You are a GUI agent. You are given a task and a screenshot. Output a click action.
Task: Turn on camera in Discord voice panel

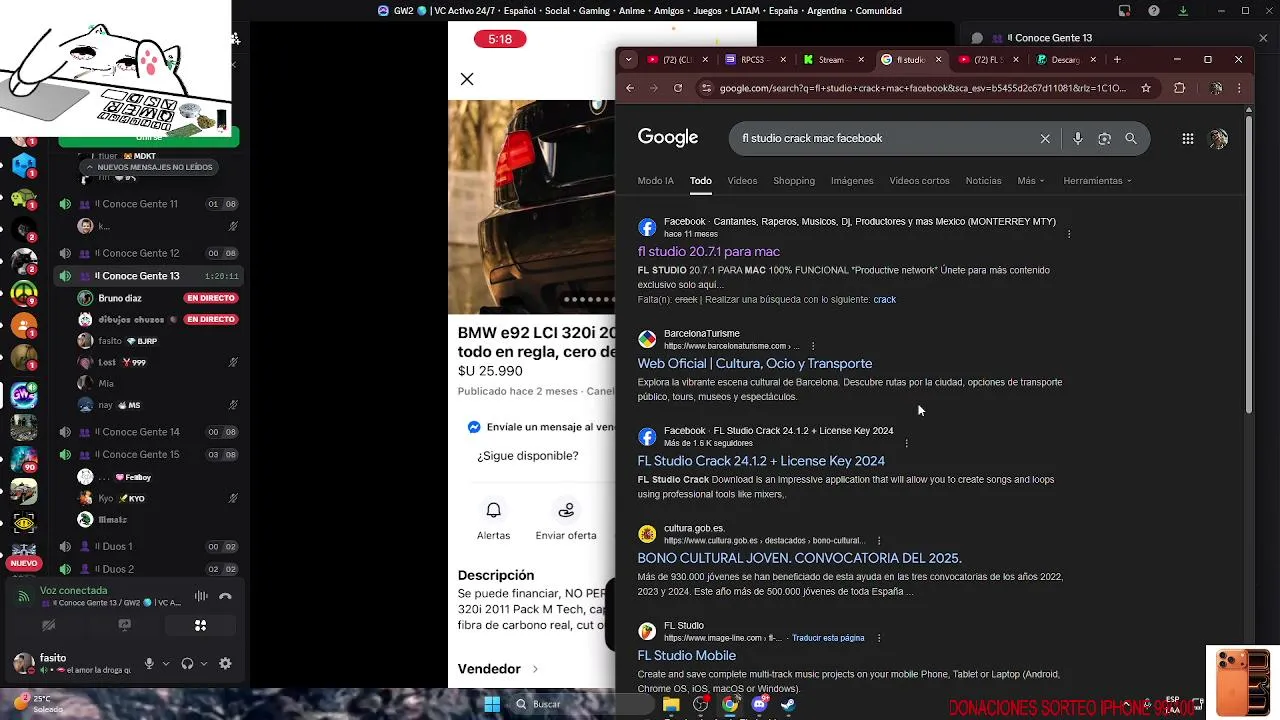pos(48,626)
